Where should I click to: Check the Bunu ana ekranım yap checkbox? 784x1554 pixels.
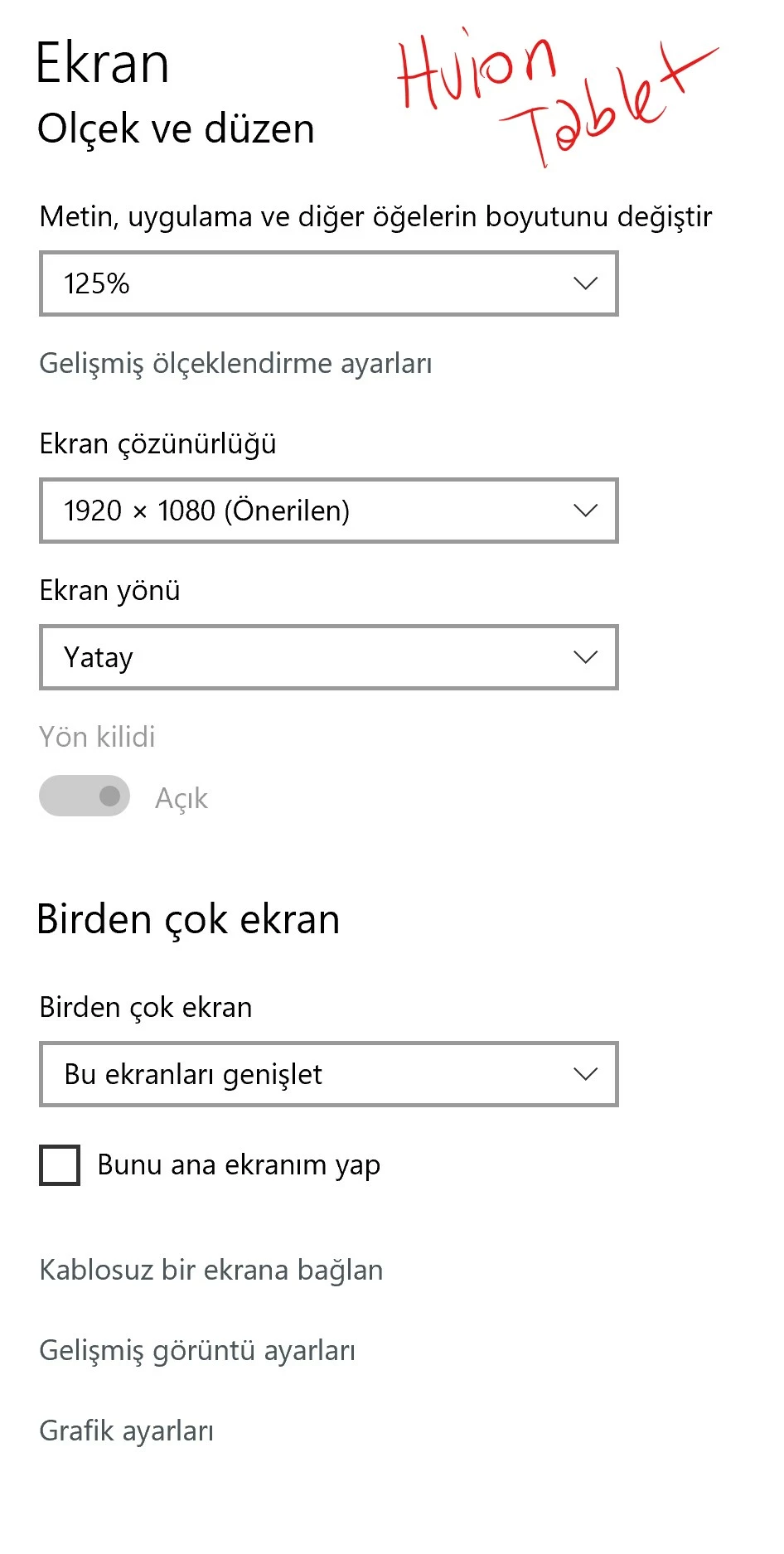click(60, 1165)
